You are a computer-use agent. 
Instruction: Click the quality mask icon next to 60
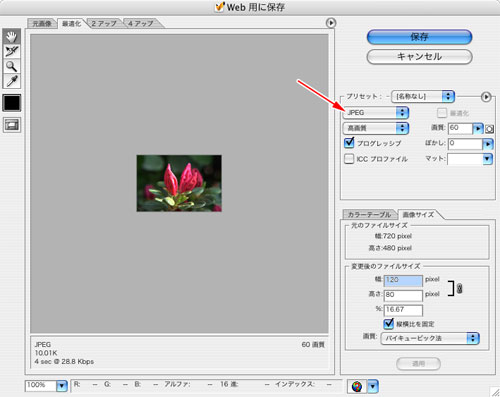[489, 129]
